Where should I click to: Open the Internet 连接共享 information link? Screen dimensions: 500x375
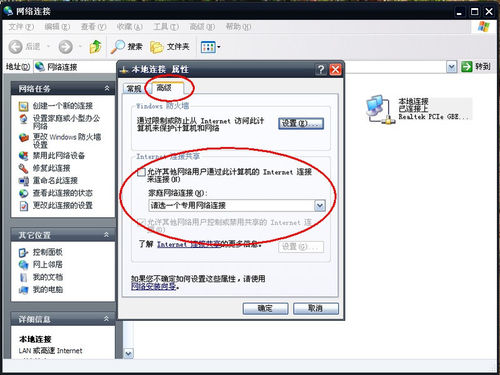(x=189, y=244)
